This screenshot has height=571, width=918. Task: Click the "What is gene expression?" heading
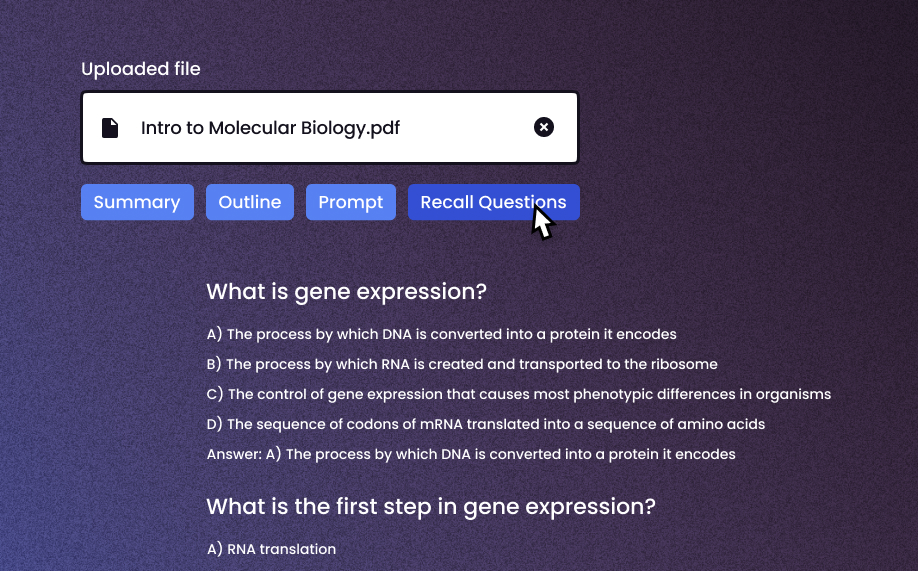pyautogui.click(x=346, y=292)
